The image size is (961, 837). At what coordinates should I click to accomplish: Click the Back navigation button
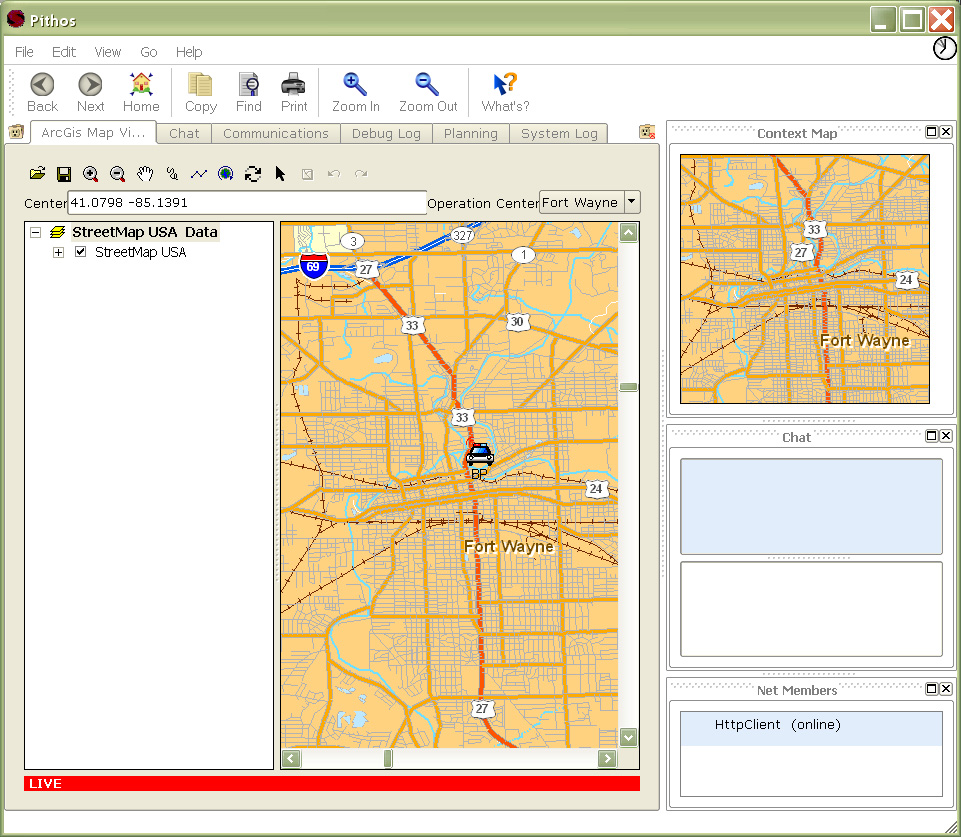[x=42, y=92]
